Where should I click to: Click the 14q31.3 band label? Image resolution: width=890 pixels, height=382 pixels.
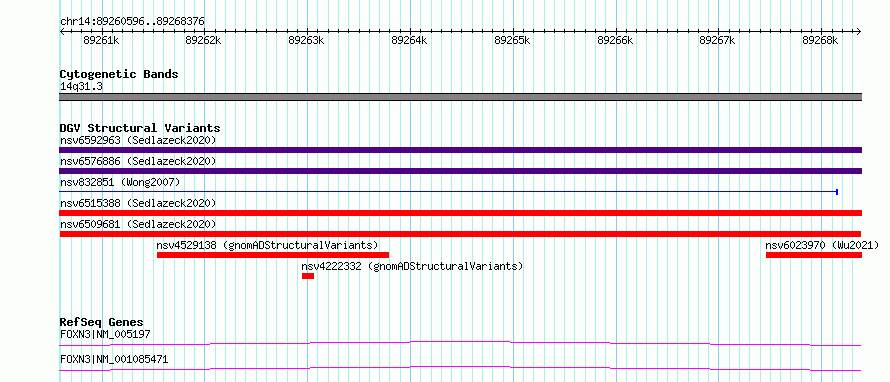pyautogui.click(x=81, y=87)
